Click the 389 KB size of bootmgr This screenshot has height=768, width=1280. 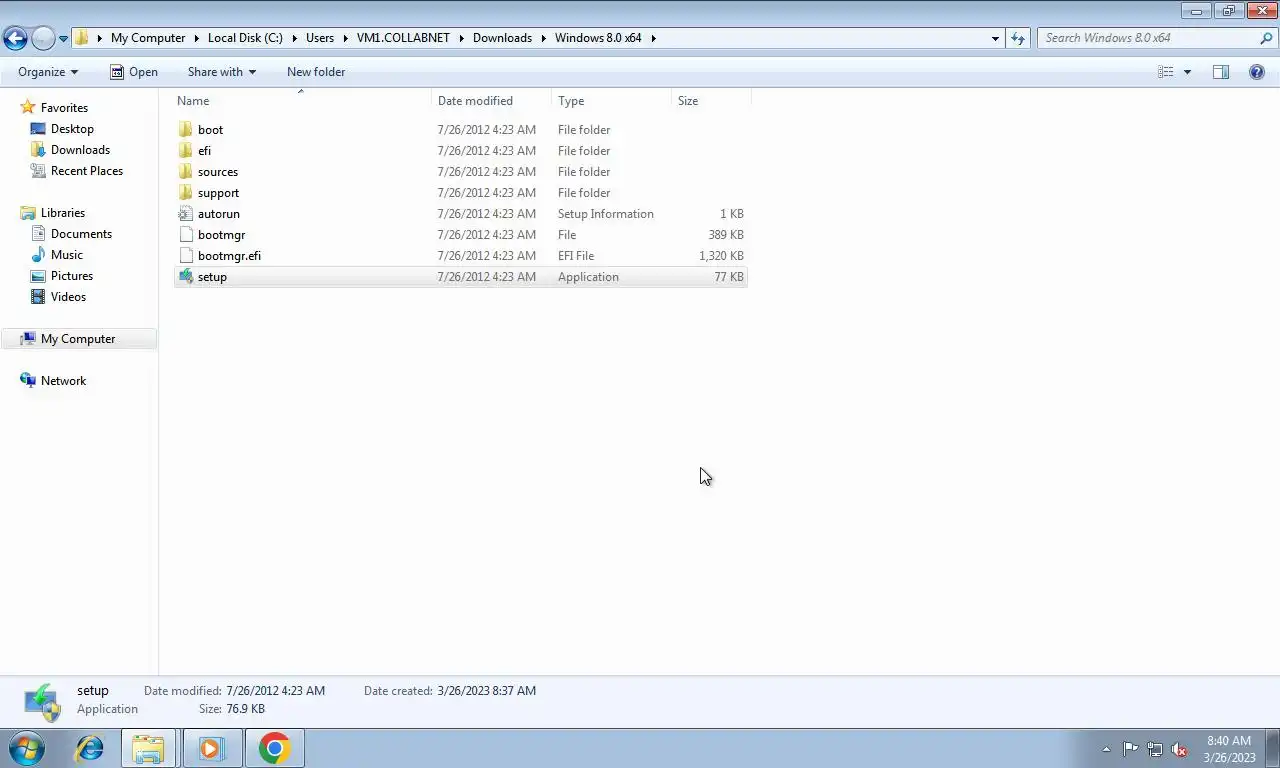click(x=726, y=235)
